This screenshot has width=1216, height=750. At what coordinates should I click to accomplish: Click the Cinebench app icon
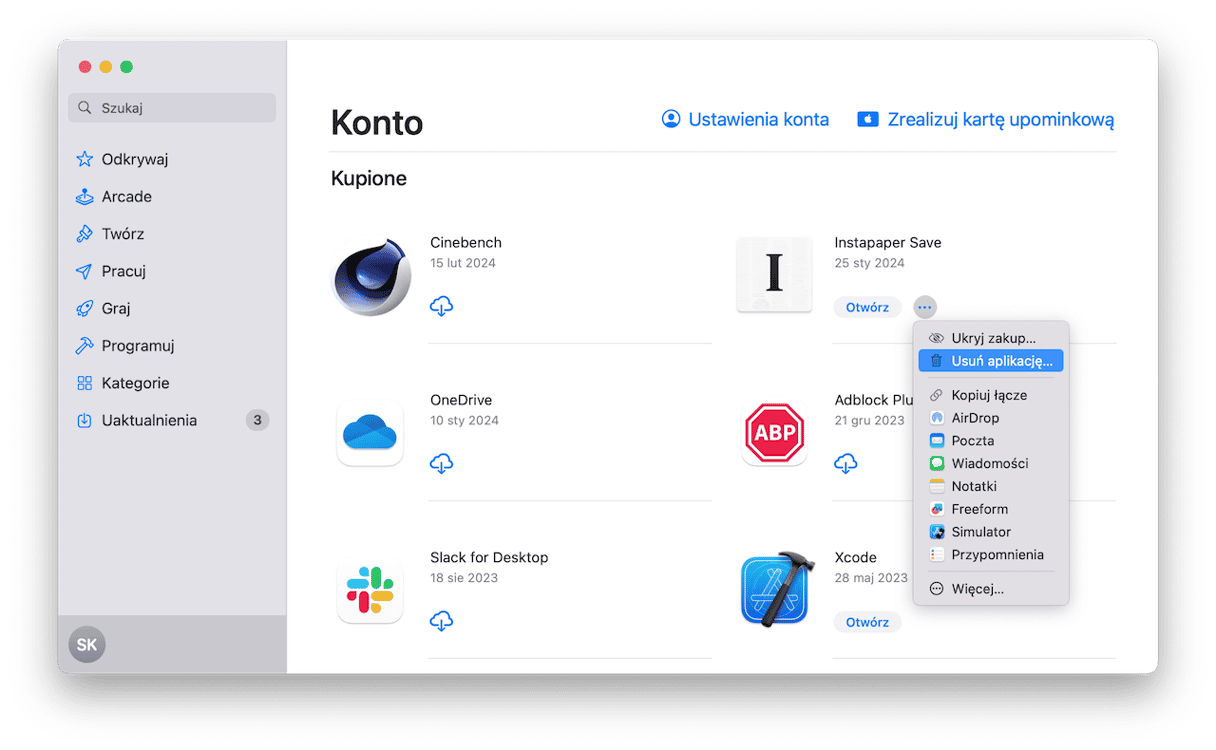(370, 277)
